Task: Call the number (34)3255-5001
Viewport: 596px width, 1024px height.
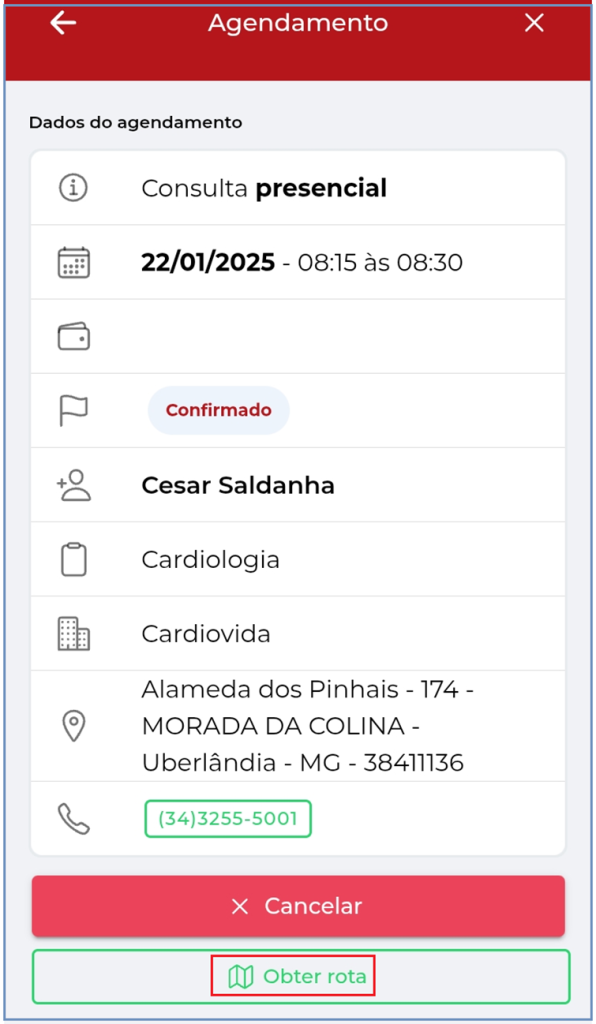Action: [x=228, y=819]
